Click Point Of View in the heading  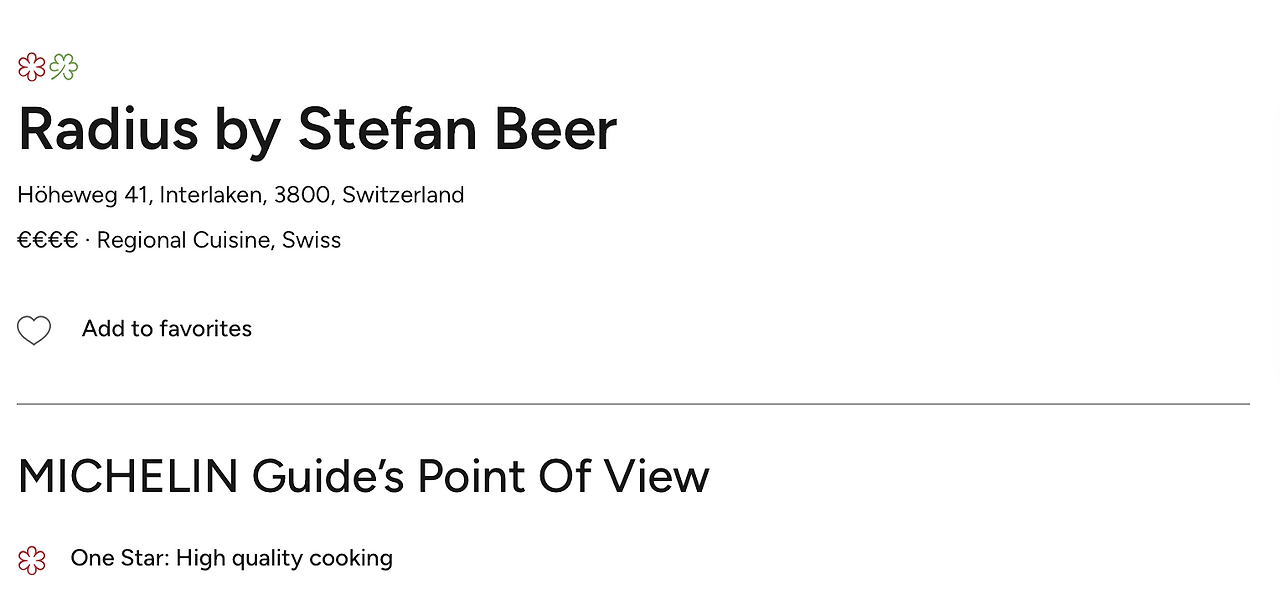click(x=563, y=476)
